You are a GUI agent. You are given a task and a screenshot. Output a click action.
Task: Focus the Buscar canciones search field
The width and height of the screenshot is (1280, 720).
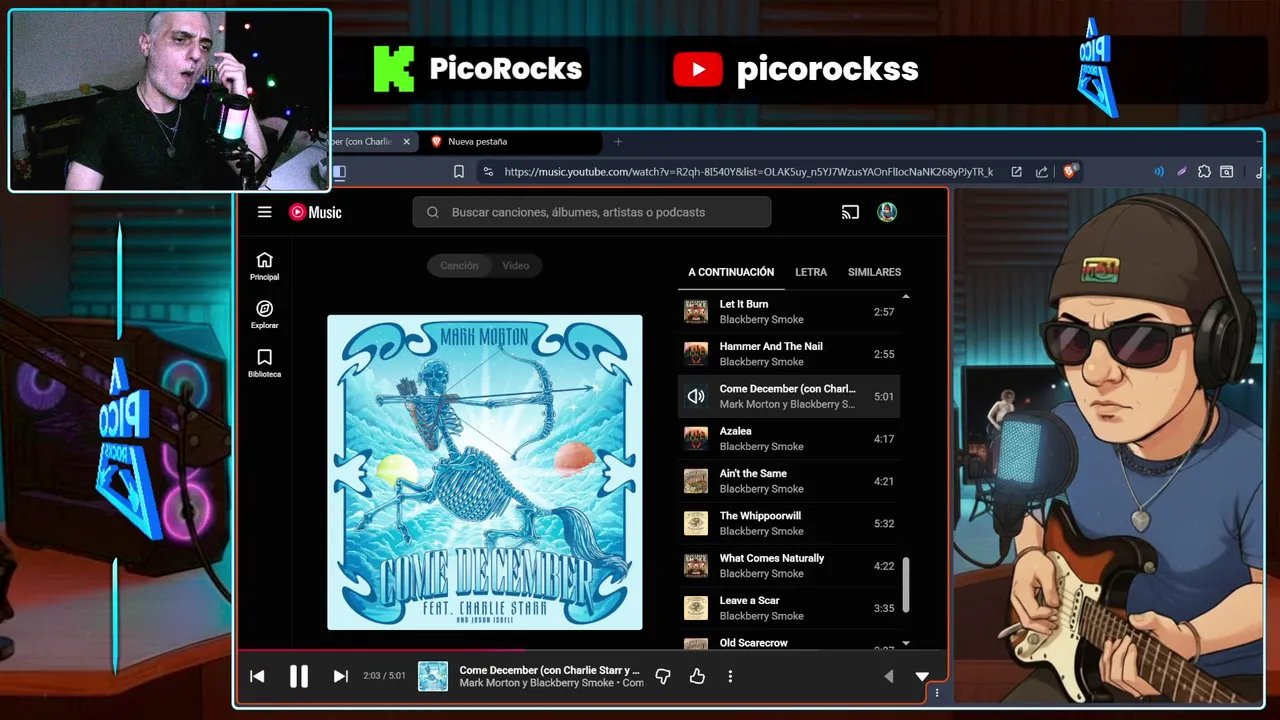pos(592,212)
